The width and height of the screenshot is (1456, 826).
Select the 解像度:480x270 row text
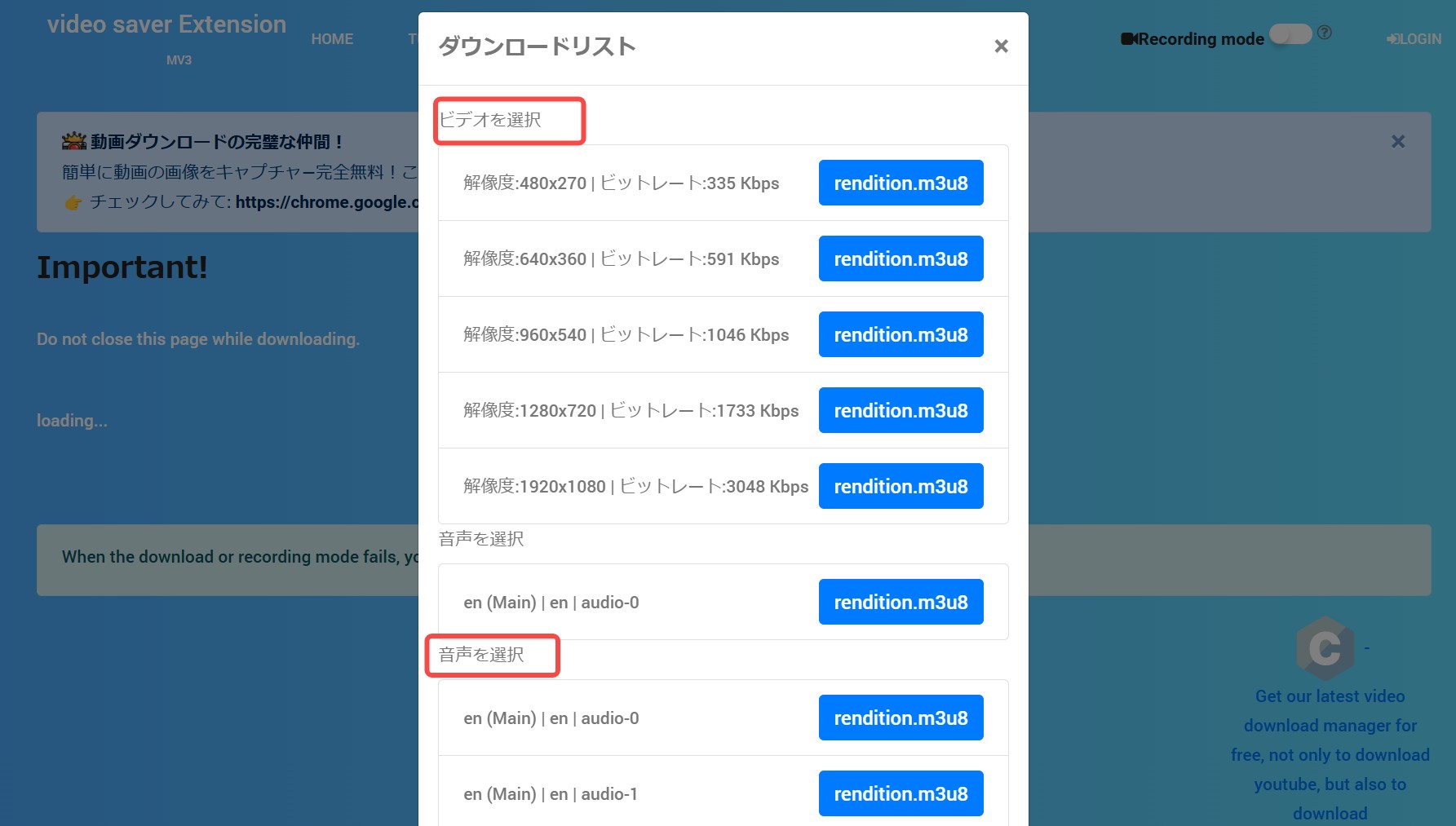(621, 183)
